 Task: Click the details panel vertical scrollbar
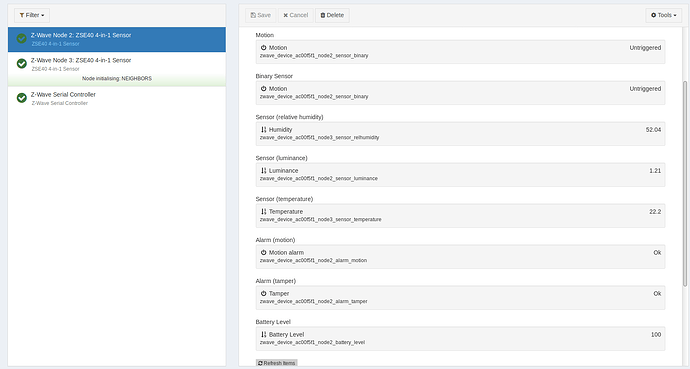685,184
